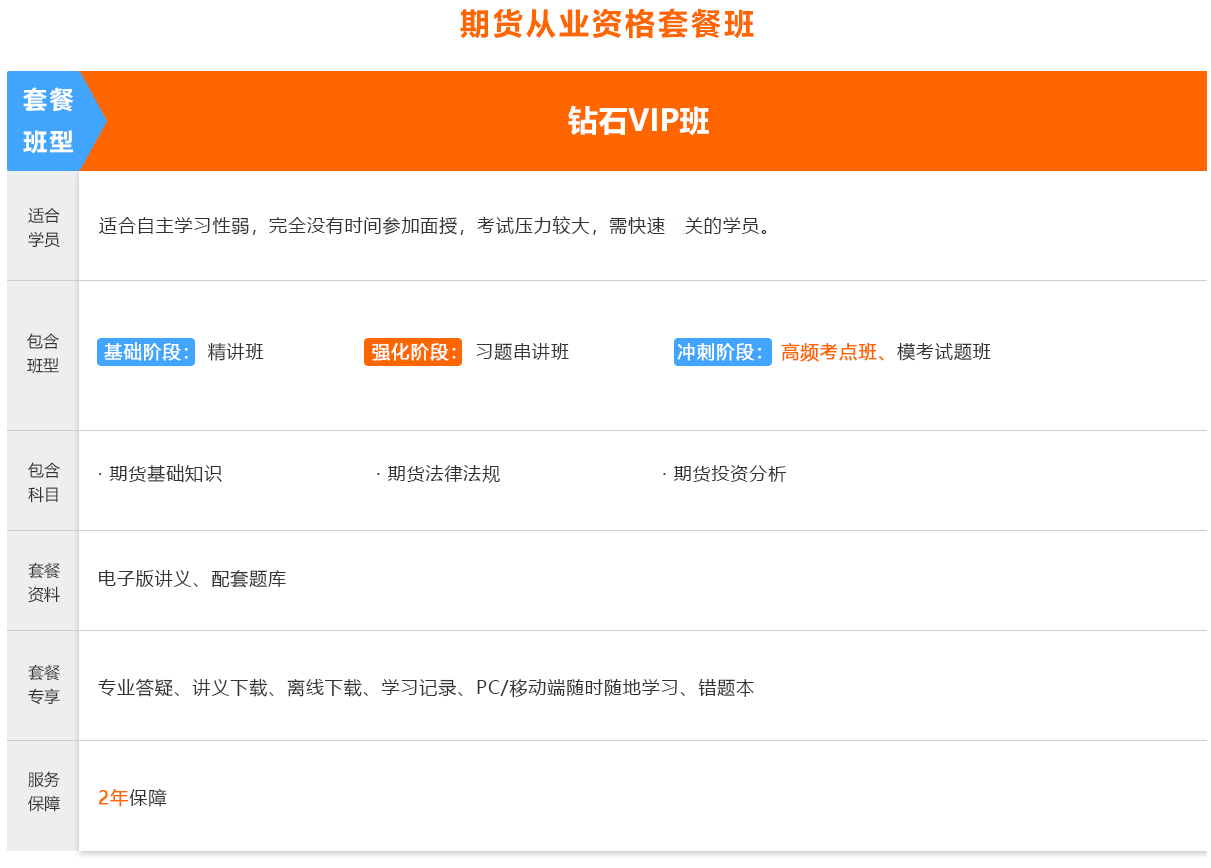This screenshot has width=1211, height=868.
Task: Click the 包含班型 row label
Action: pos(43,353)
